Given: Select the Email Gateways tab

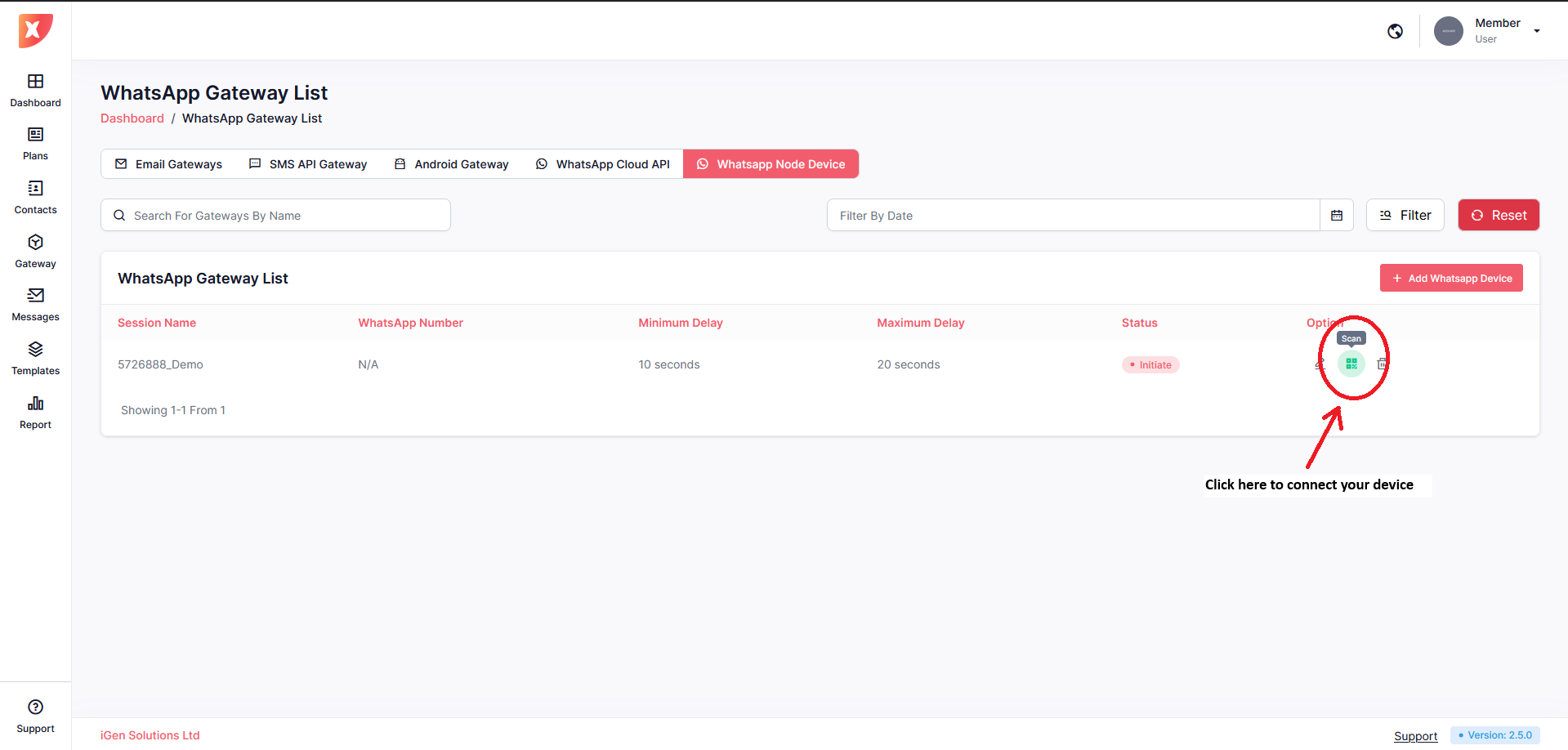Looking at the screenshot, I should [168, 164].
